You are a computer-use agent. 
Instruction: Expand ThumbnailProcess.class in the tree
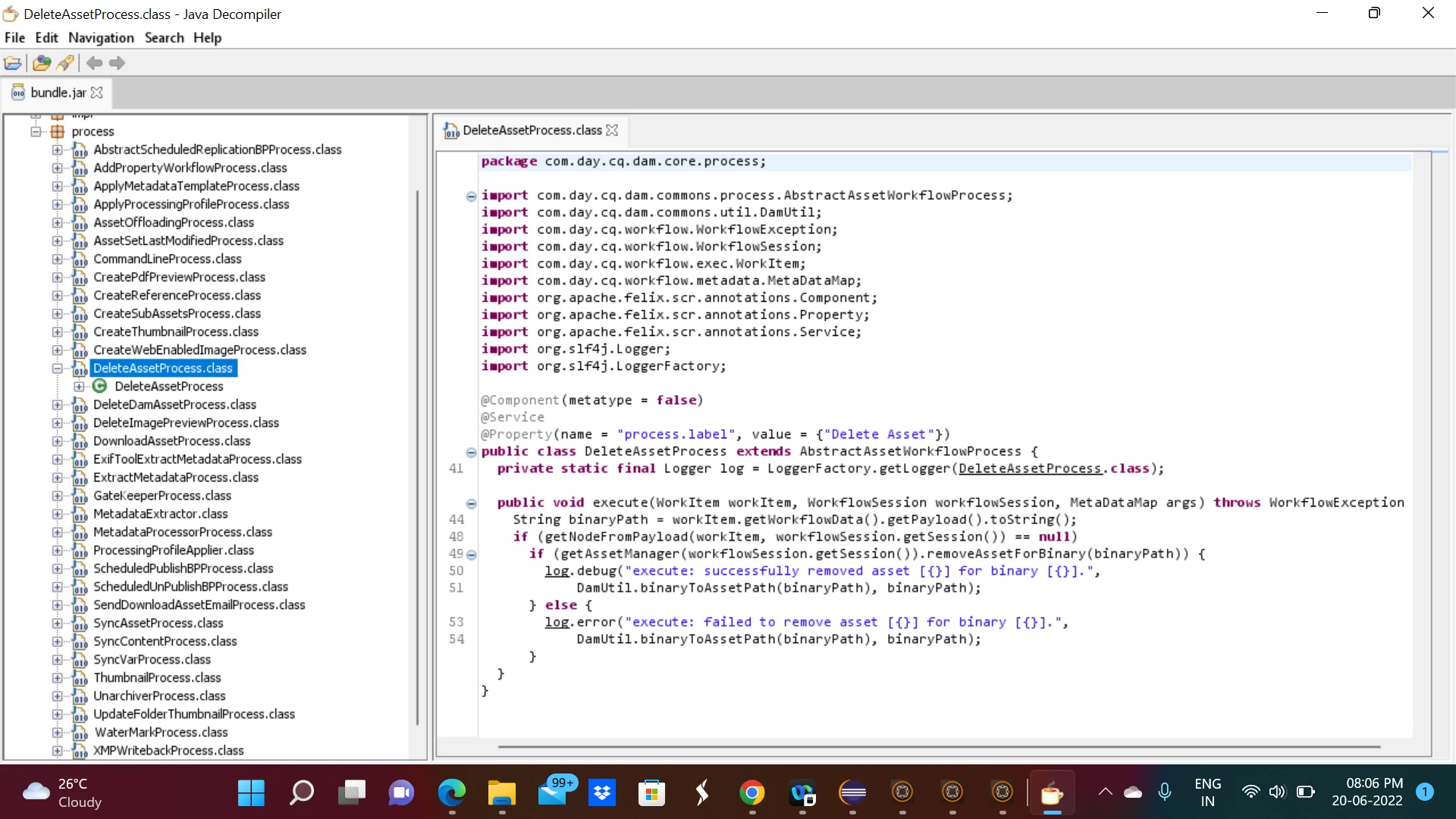pyautogui.click(x=57, y=678)
